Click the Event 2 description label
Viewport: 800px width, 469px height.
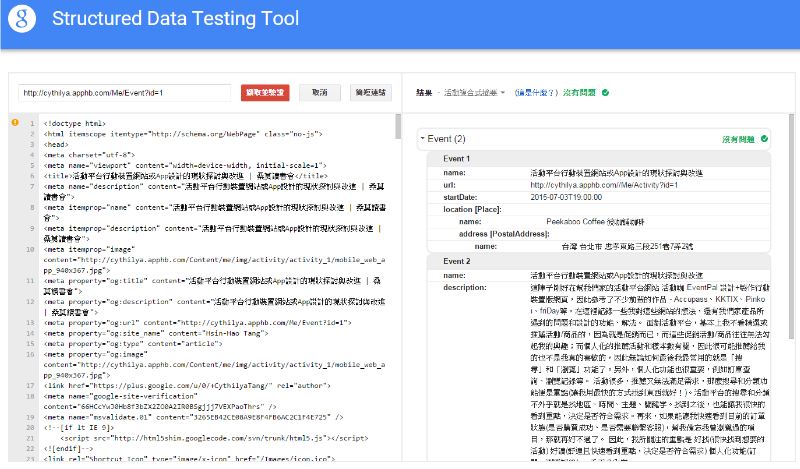tap(464, 287)
